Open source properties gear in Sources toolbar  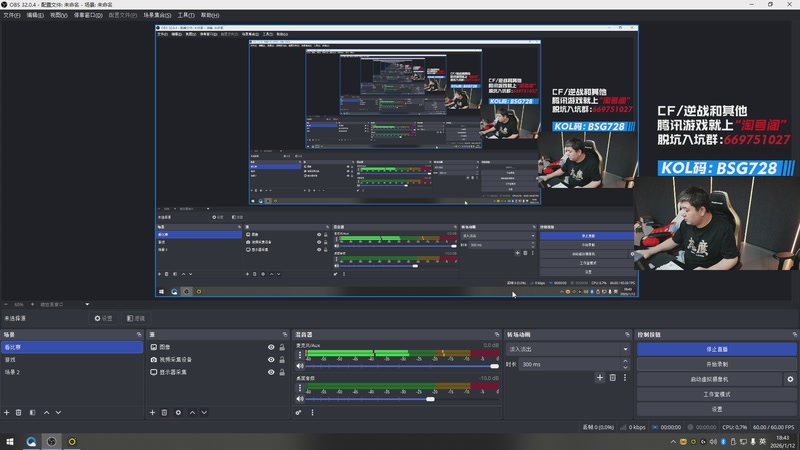178,412
